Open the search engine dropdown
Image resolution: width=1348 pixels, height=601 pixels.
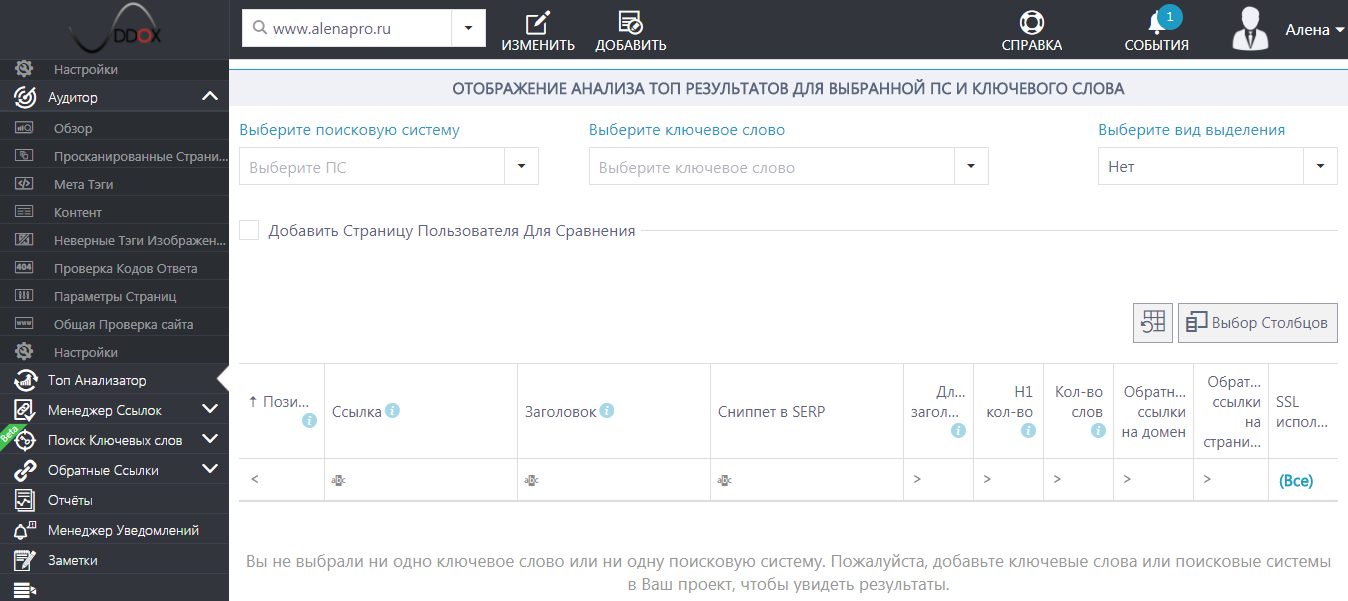(x=521, y=167)
